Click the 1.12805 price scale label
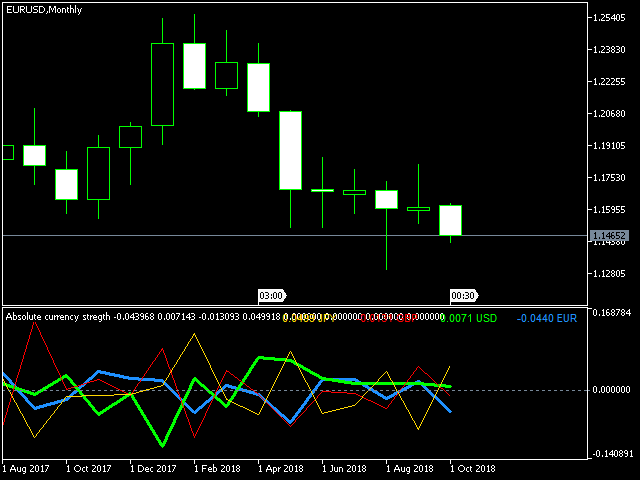 point(609,274)
